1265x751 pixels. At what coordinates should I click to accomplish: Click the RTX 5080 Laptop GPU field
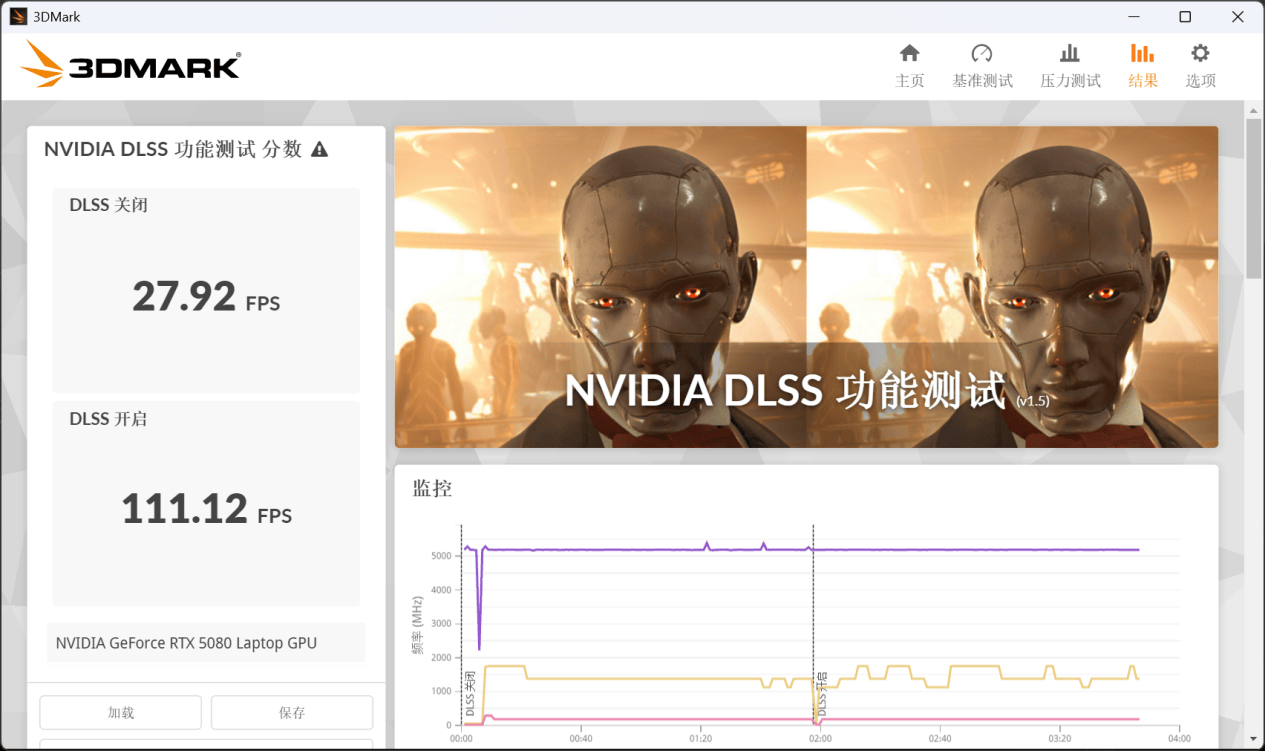pyautogui.click(x=206, y=643)
